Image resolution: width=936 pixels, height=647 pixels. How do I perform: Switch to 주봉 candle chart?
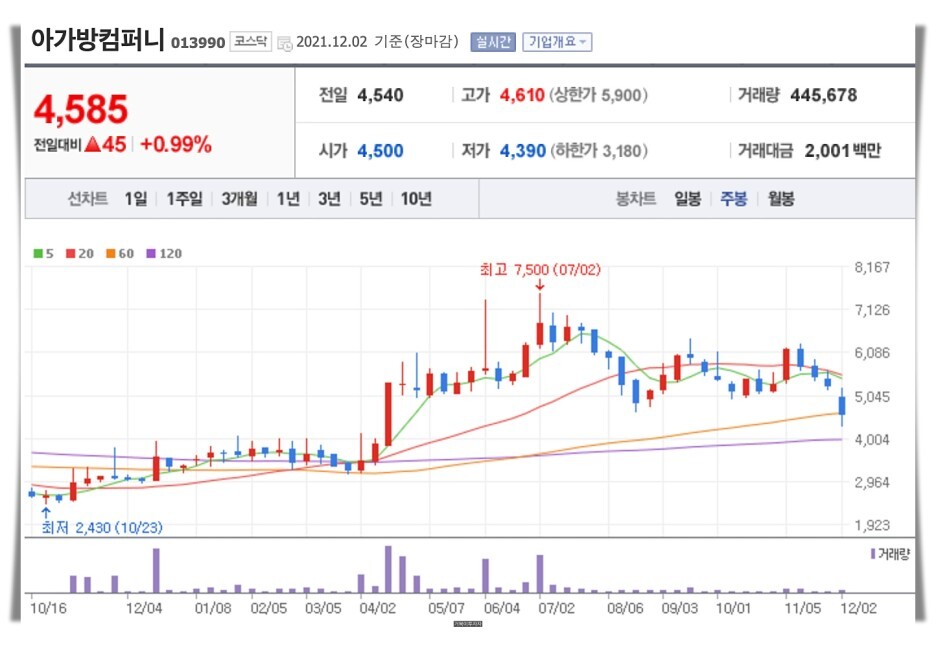(x=734, y=199)
